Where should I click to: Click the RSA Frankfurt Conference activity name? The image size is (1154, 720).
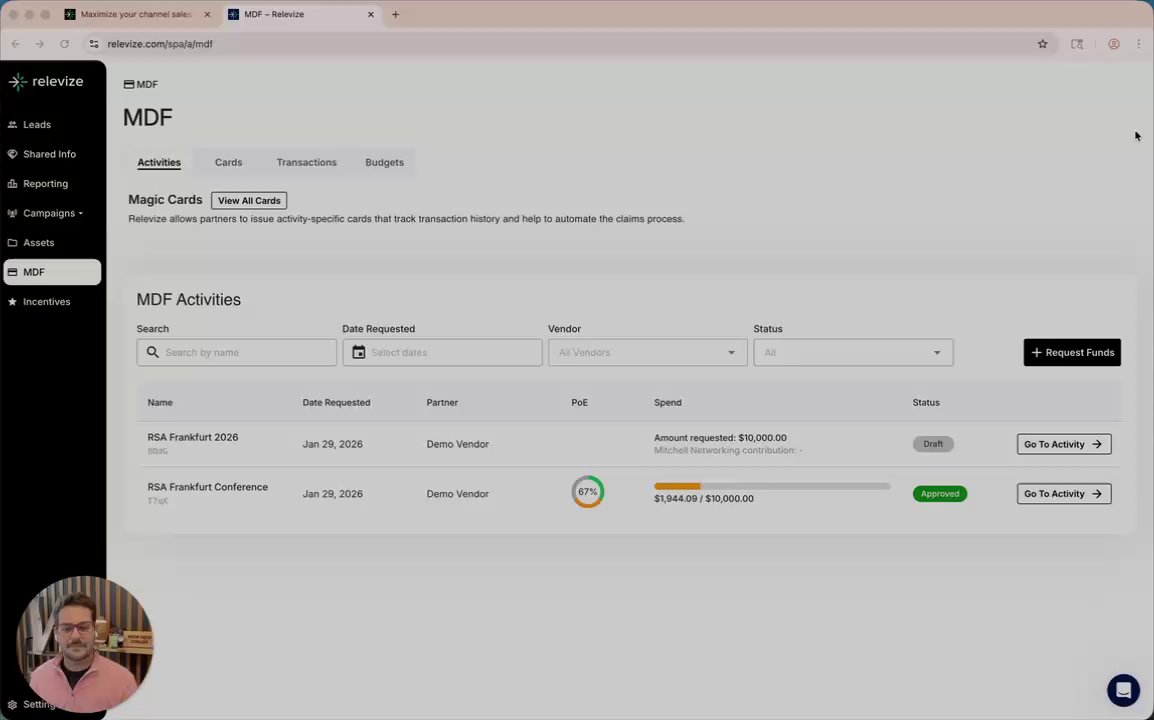click(208, 487)
